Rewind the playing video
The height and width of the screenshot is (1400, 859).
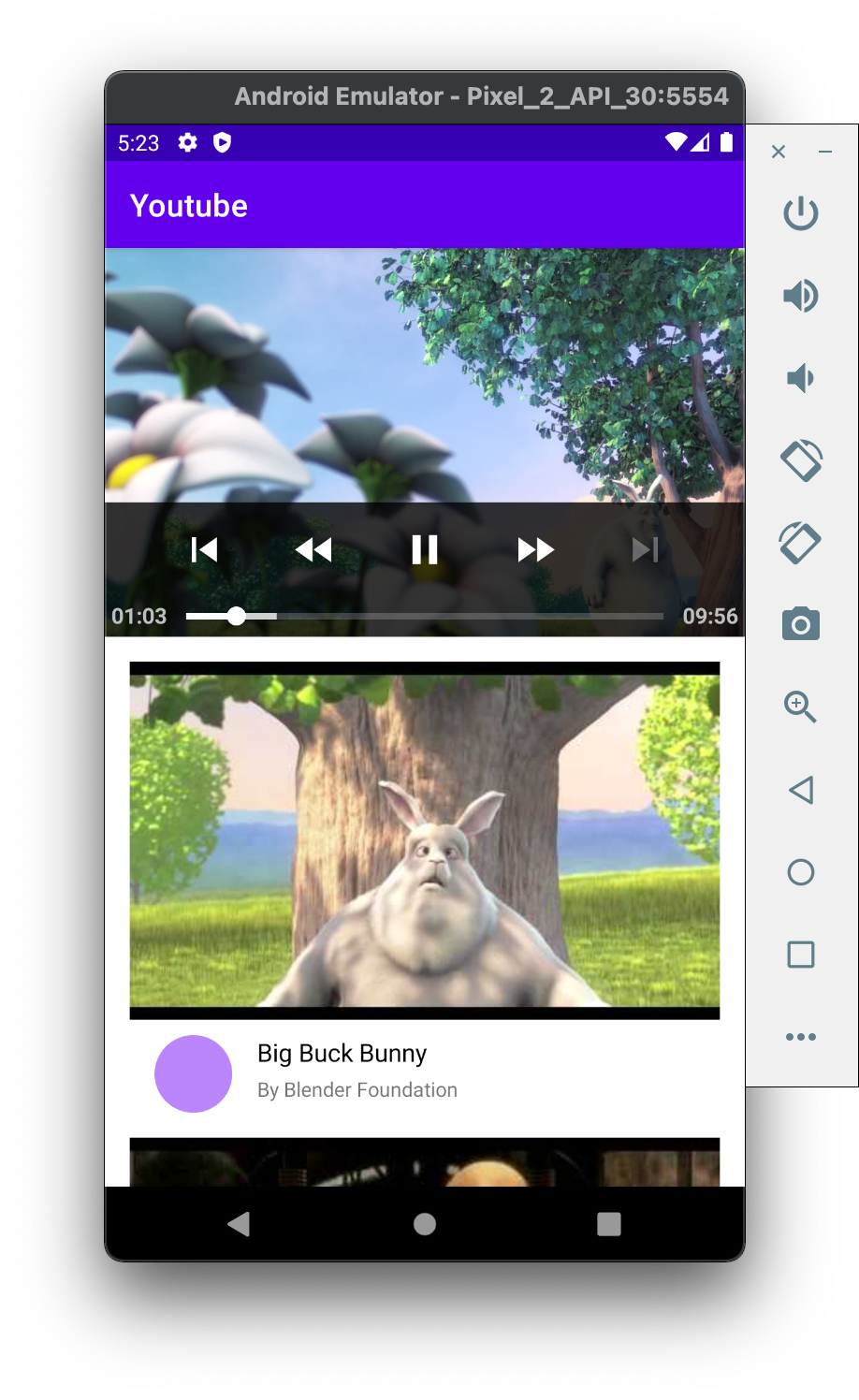click(x=313, y=549)
